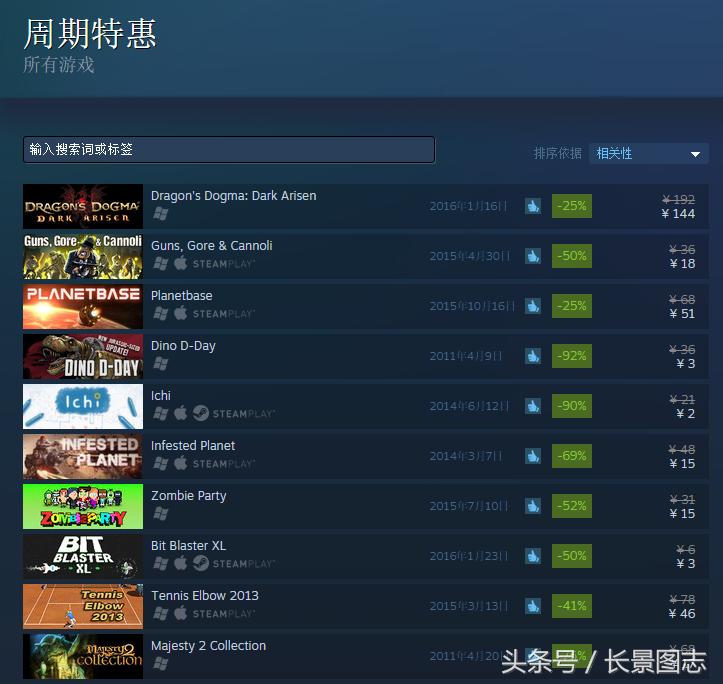Click the -25% discount badge for Dragon's Dogma
The height and width of the screenshot is (684, 723).
(572, 206)
